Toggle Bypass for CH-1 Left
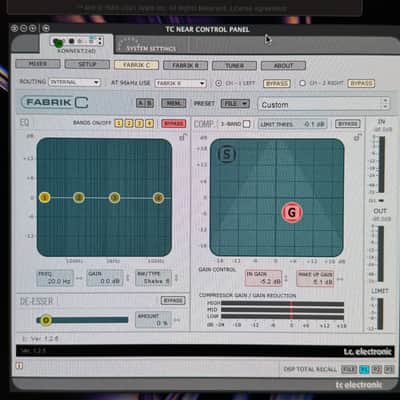 pyautogui.click(x=277, y=83)
